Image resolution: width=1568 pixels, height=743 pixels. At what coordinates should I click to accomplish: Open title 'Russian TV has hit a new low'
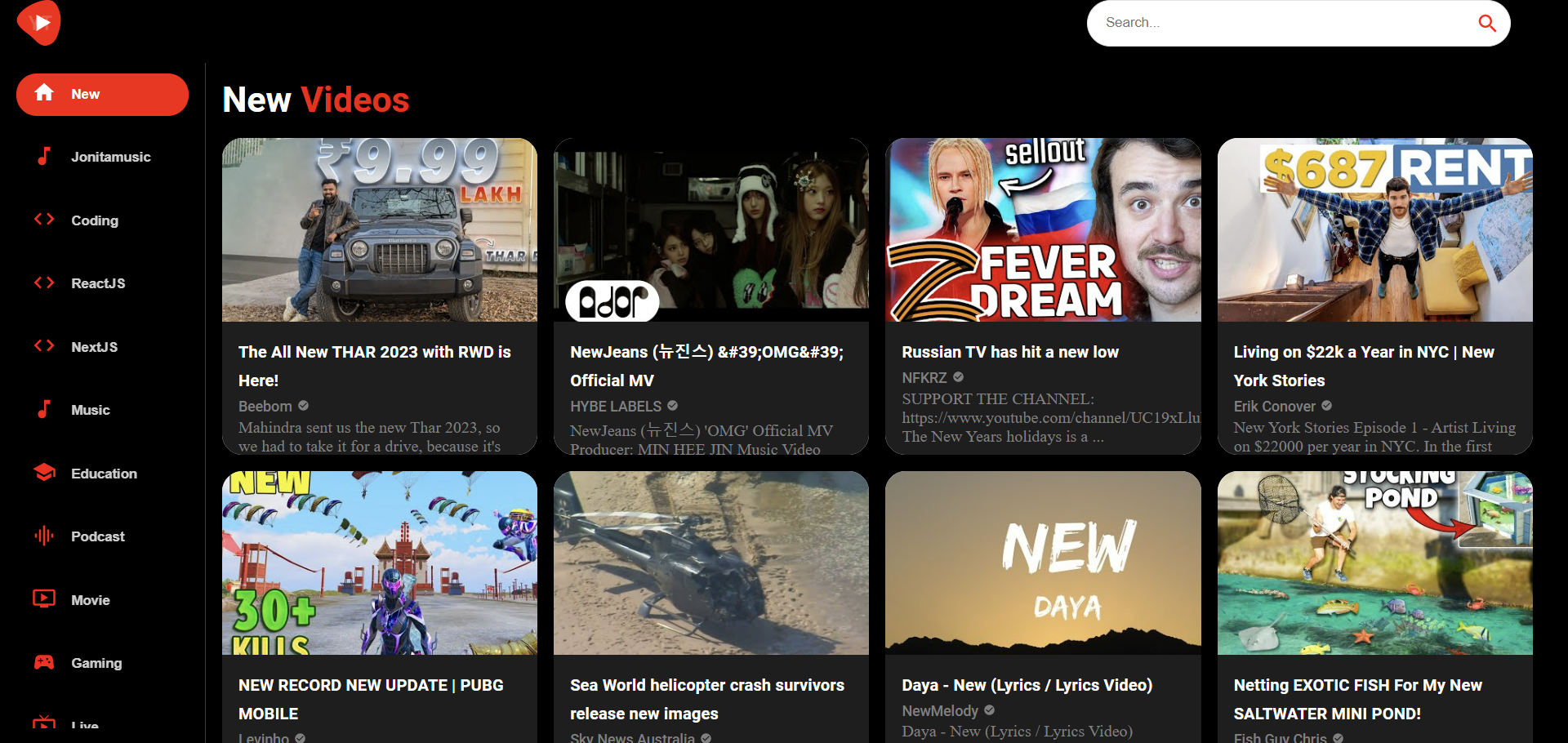point(1010,352)
